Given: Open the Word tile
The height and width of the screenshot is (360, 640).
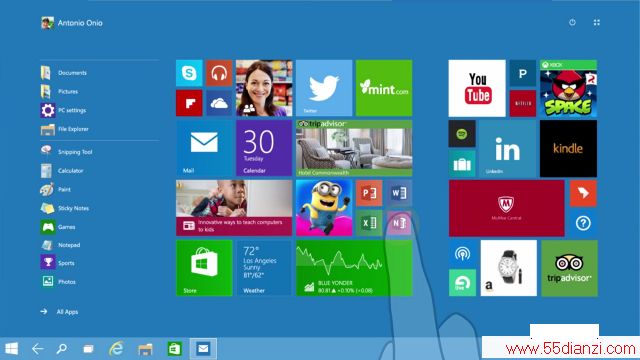Looking at the screenshot, I should [399, 193].
